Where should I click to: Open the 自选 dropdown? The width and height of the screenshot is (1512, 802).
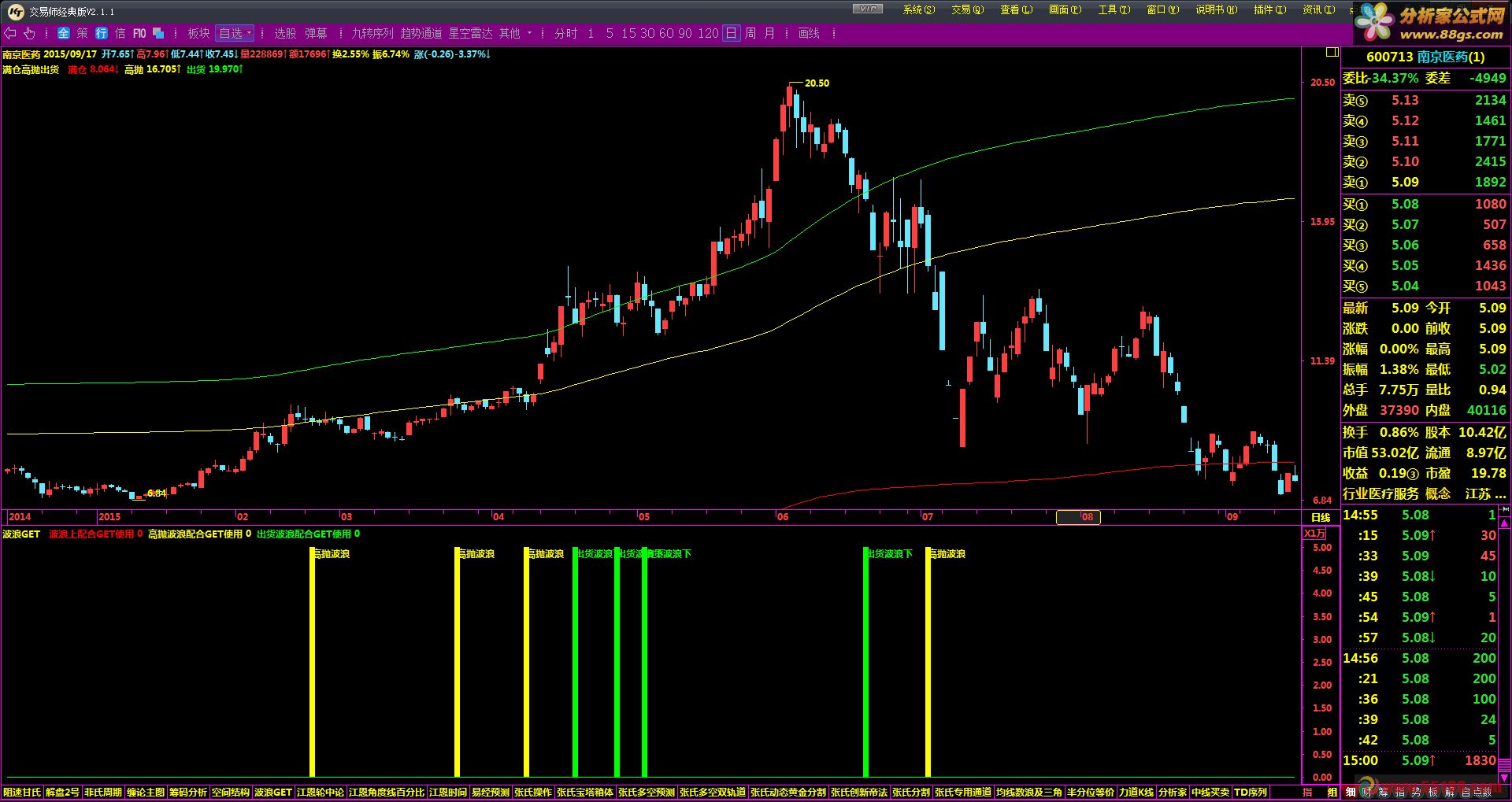click(x=235, y=33)
